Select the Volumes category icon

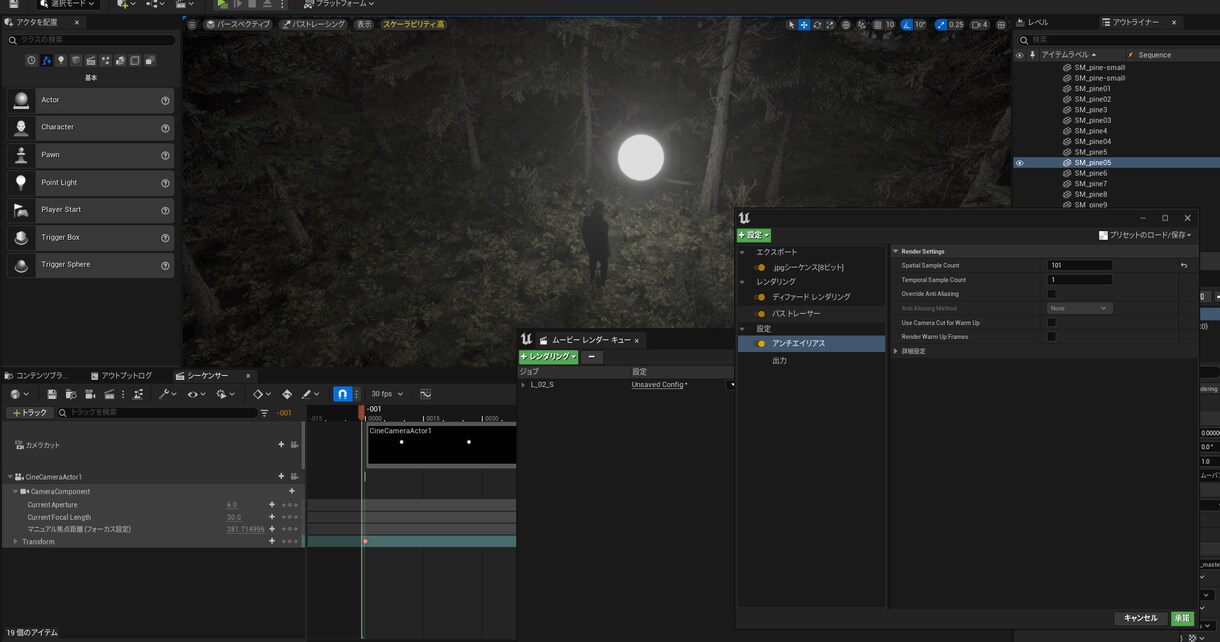[x=135, y=61]
